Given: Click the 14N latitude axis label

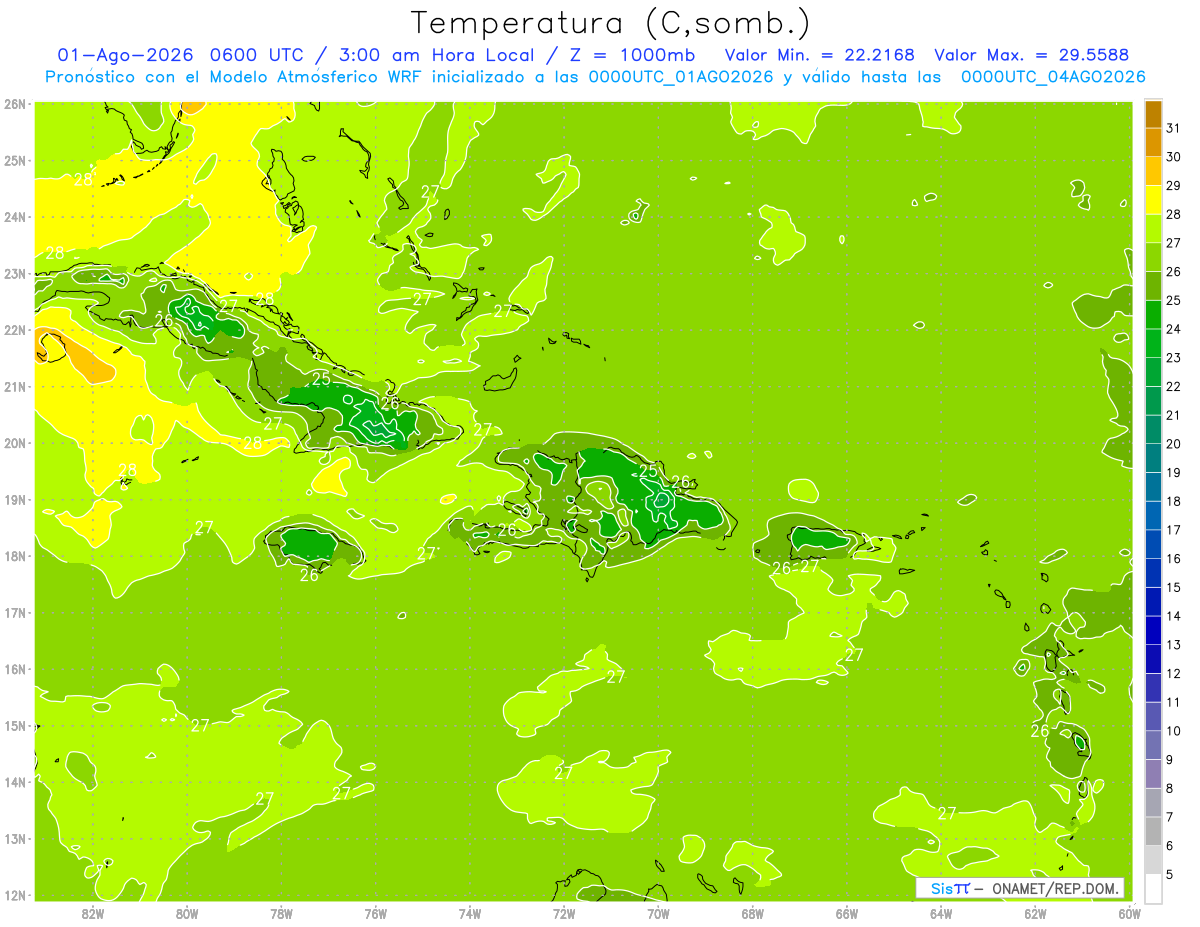Looking at the screenshot, I should (15, 782).
